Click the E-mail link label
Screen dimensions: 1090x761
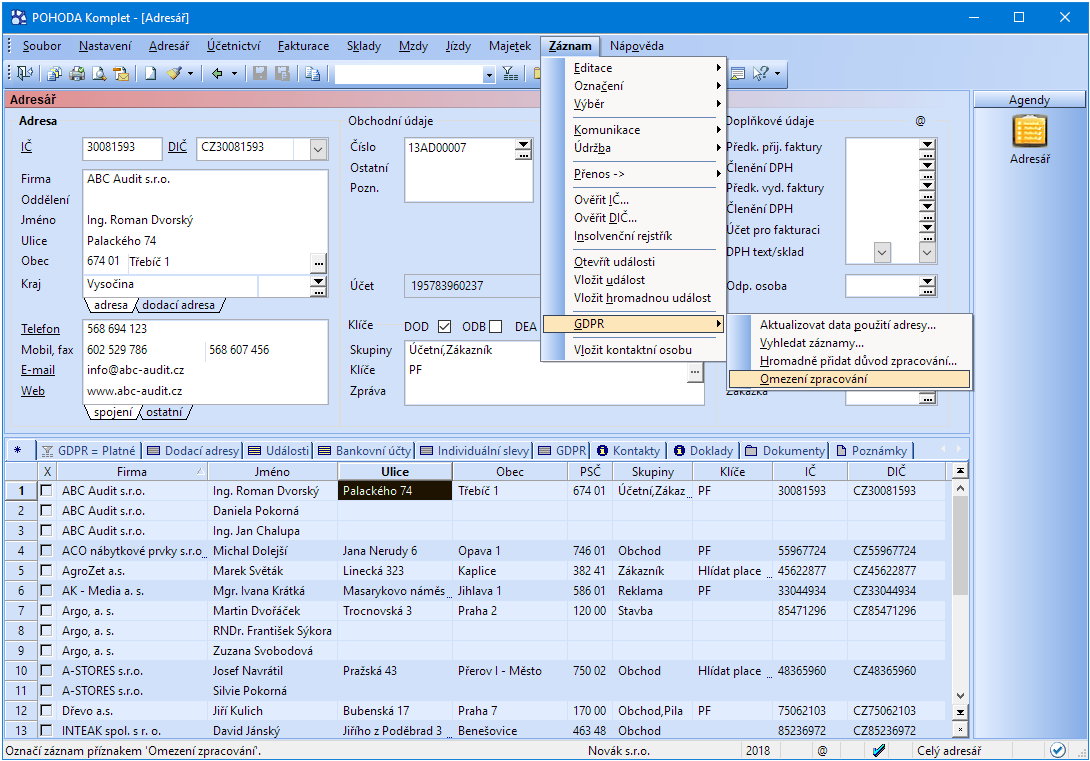(x=38, y=370)
